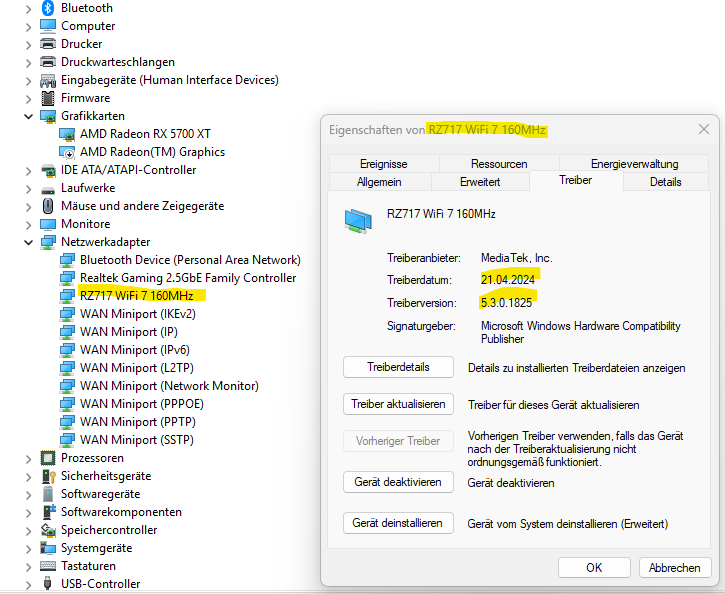The height and width of the screenshot is (594, 725).
Task: Click the Bluetooth category icon
Action: pyautogui.click(x=48, y=8)
